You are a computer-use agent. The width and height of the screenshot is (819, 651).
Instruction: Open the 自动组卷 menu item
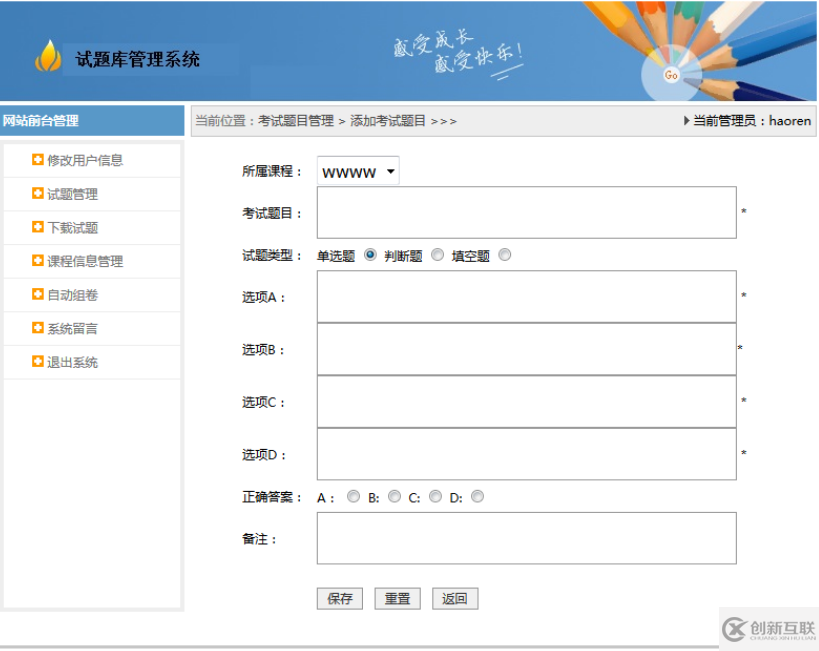(x=73, y=295)
